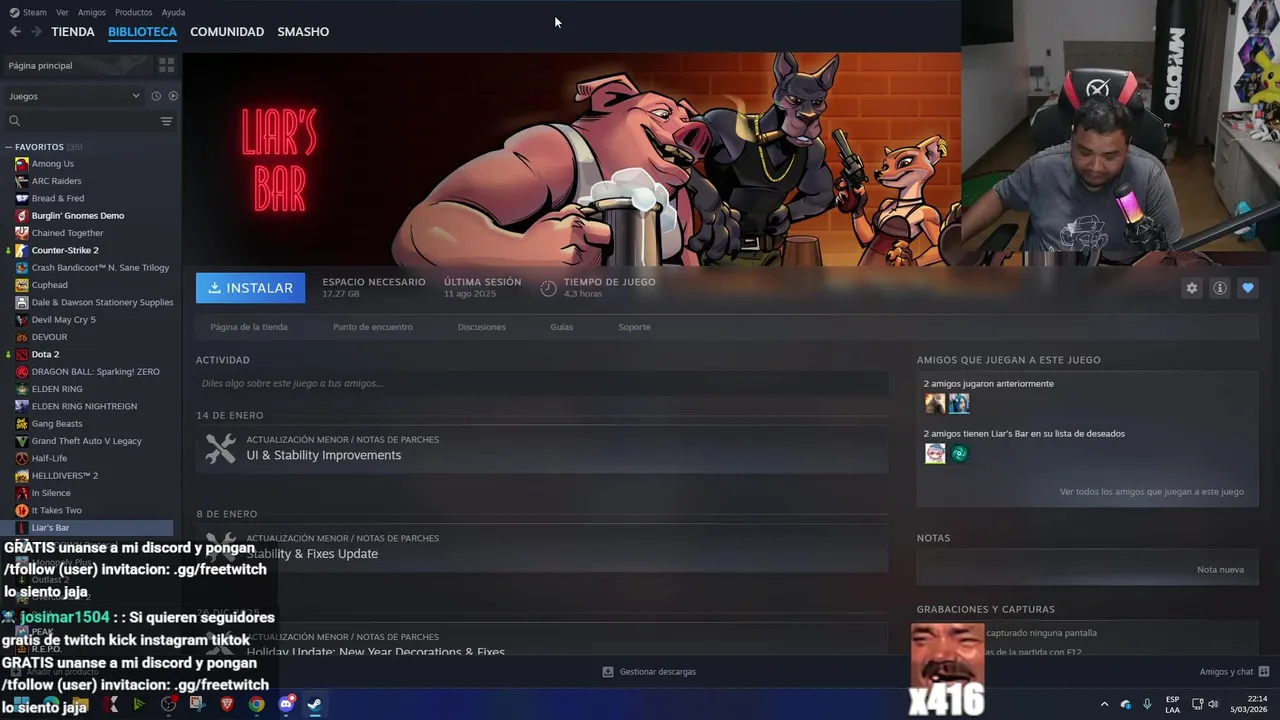1280x720 pixels.
Task: Open Soporte link
Action: pos(634,327)
